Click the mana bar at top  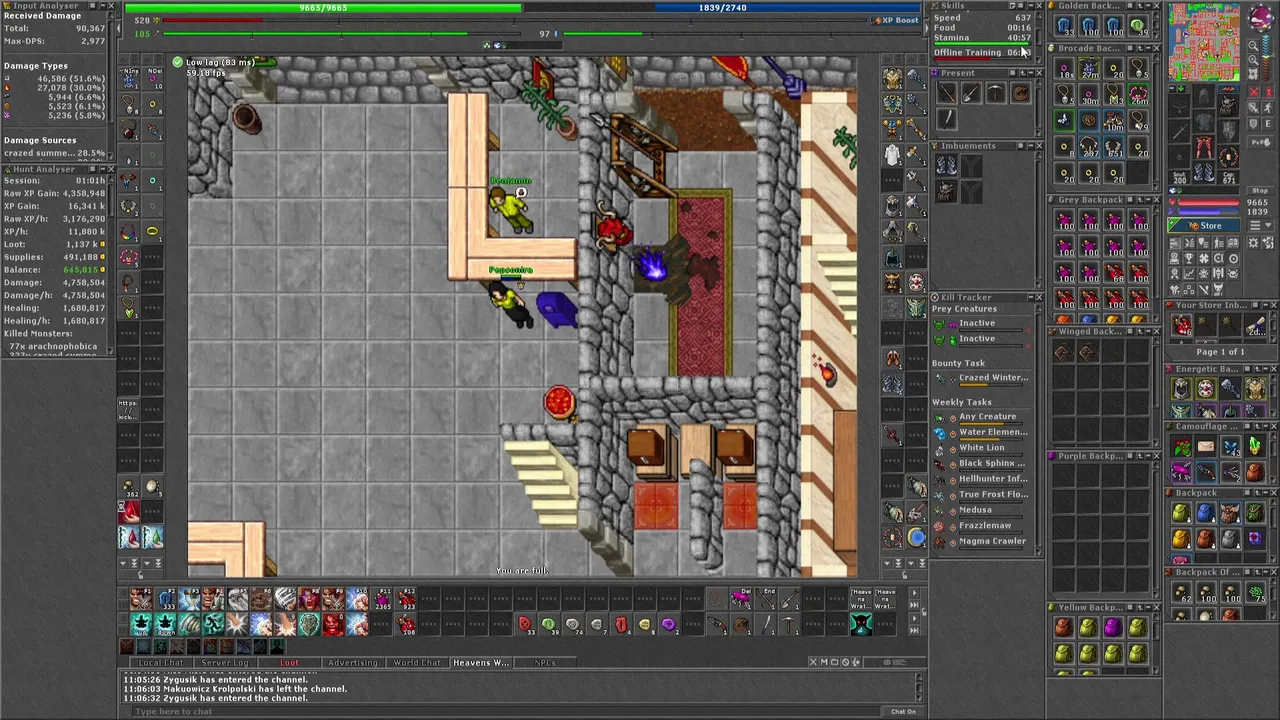click(x=722, y=8)
